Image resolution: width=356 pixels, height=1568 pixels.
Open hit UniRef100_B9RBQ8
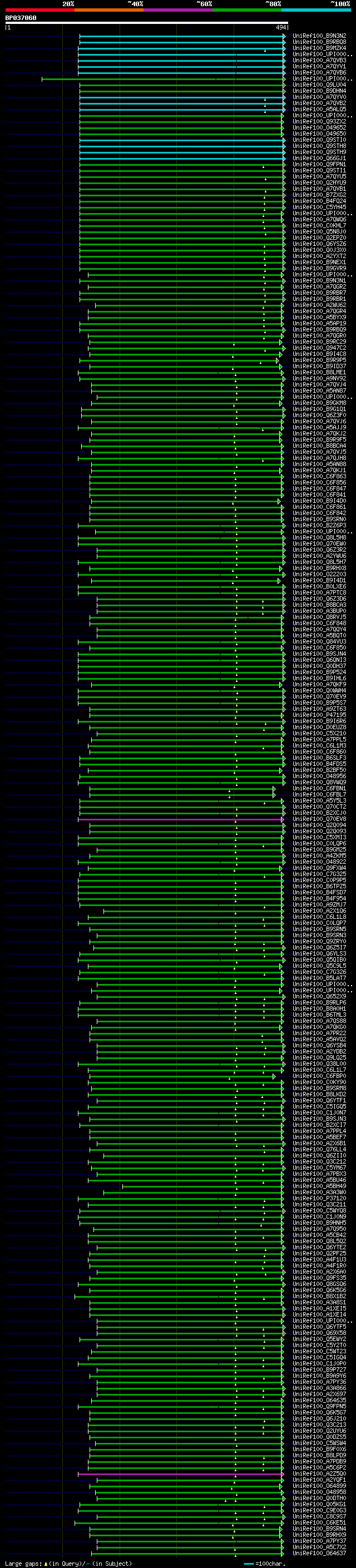pyautogui.click(x=319, y=42)
